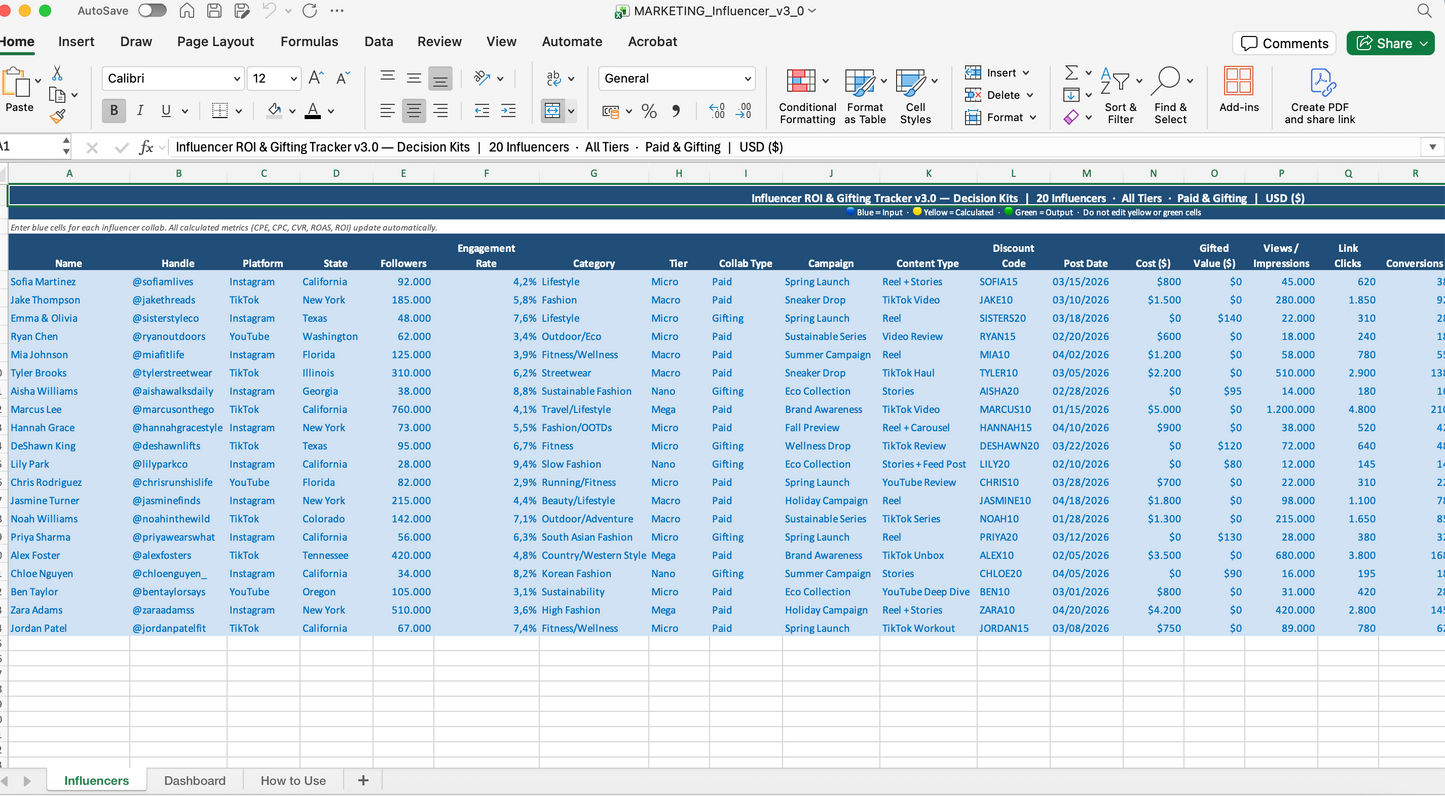Open the Page Layout tab
The image size is (1445, 796).
(x=216, y=42)
